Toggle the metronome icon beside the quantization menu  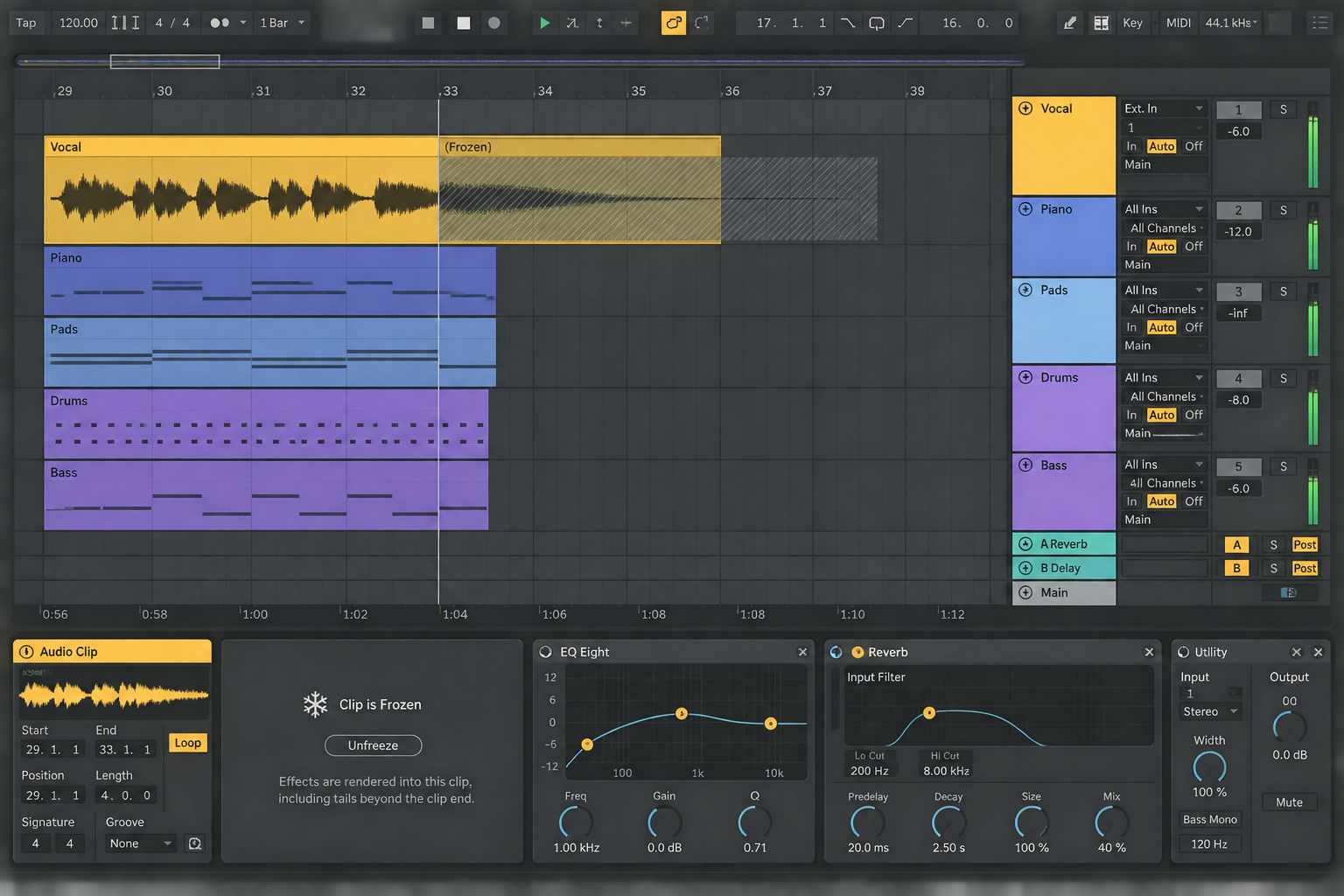click(220, 23)
